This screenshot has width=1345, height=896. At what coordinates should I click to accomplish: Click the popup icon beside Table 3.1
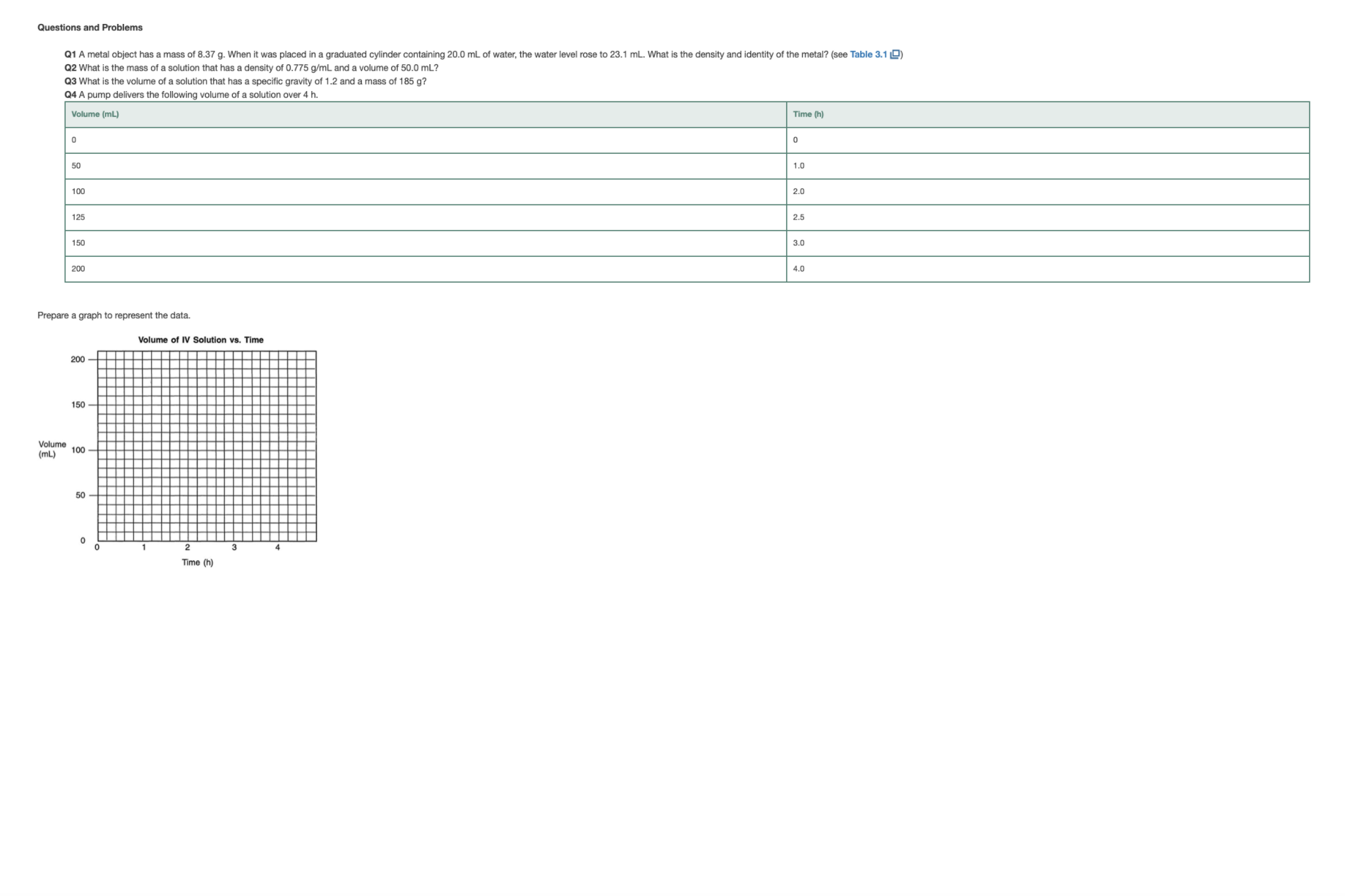pyautogui.click(x=895, y=54)
